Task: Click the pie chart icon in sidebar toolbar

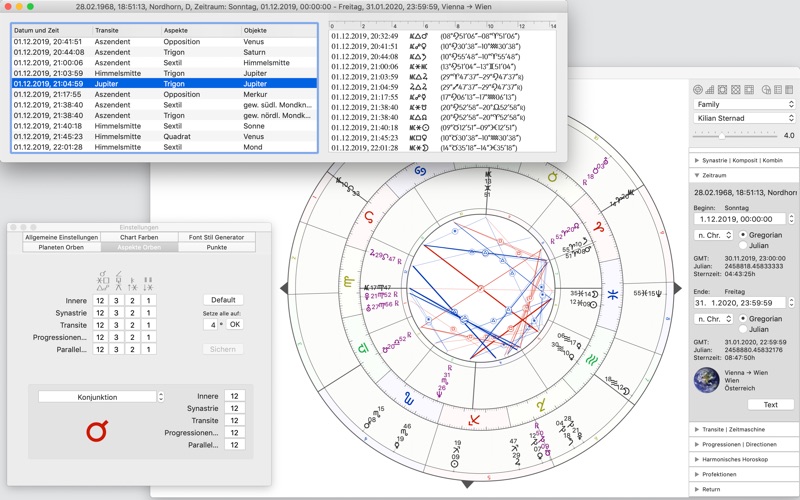Action: coord(766,90)
